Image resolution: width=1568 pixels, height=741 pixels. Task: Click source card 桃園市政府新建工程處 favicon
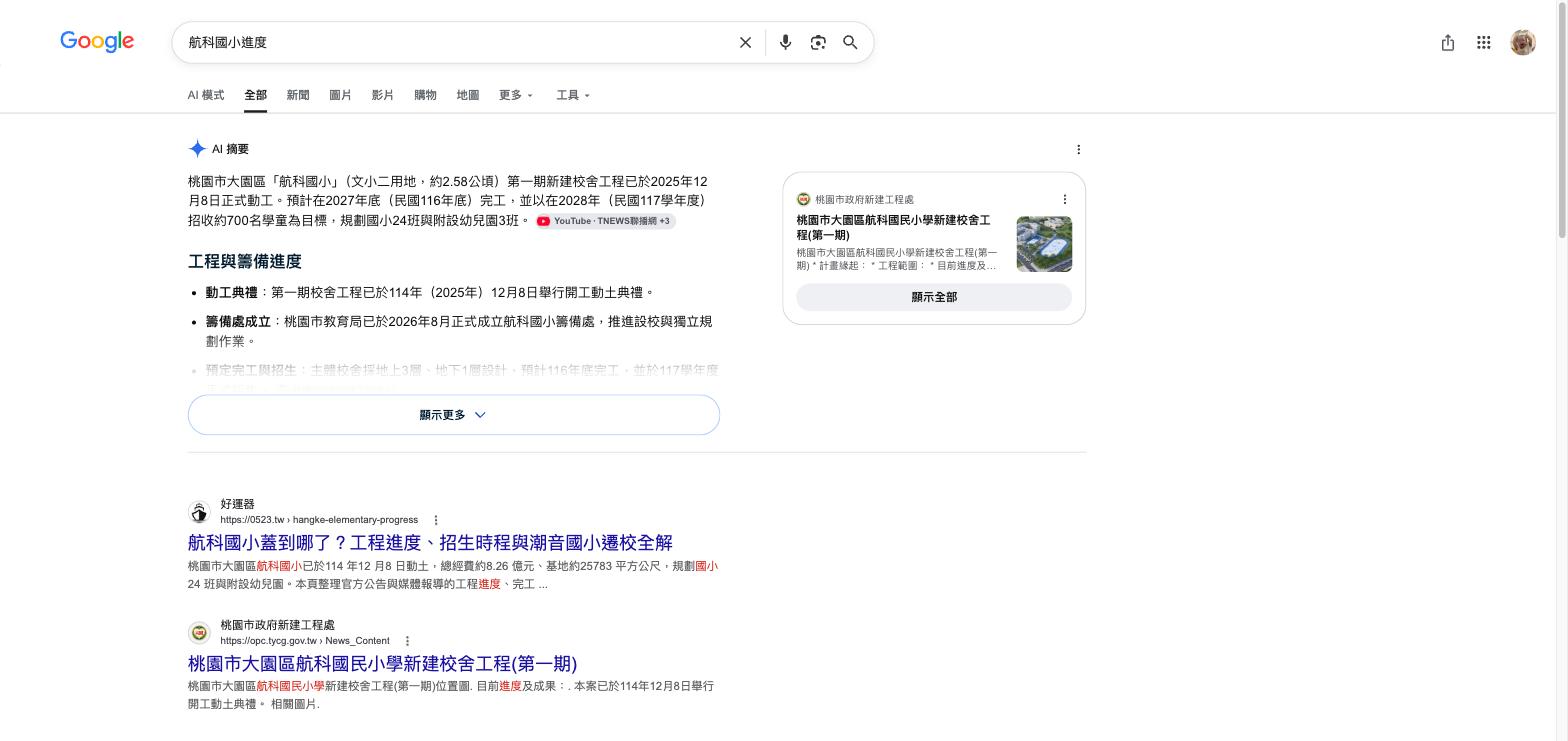(803, 199)
